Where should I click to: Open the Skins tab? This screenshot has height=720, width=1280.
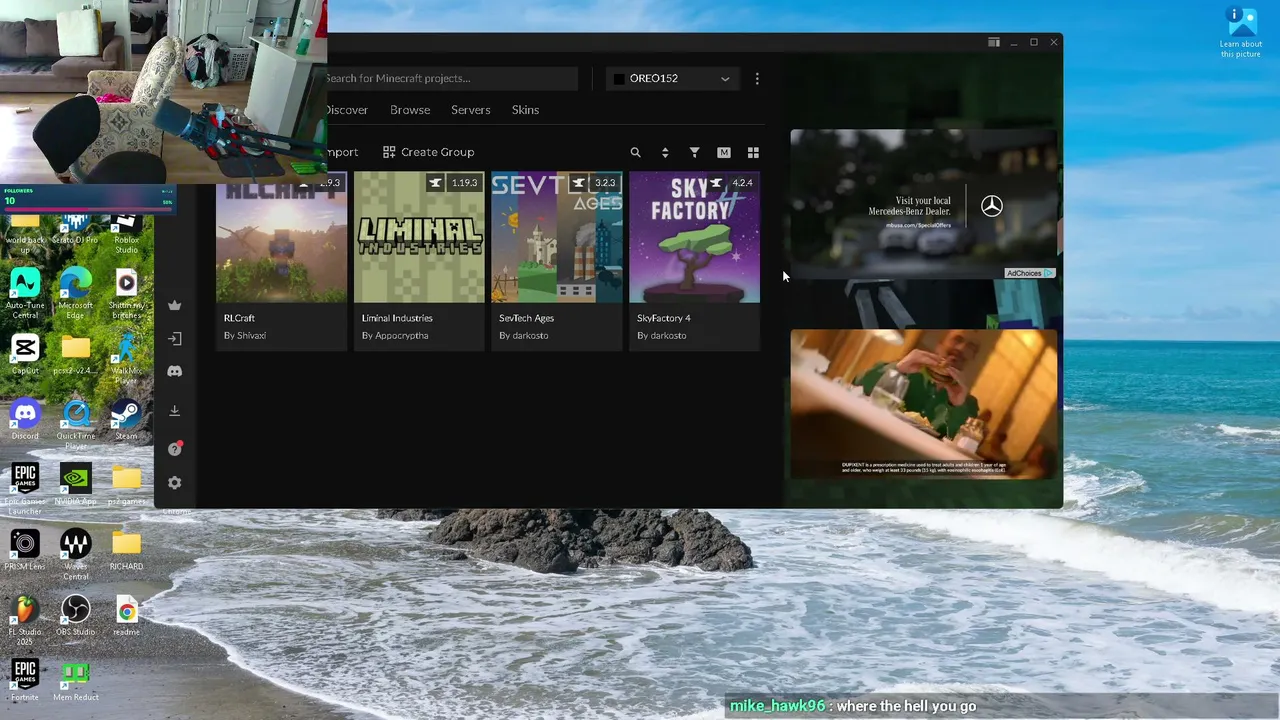526,110
